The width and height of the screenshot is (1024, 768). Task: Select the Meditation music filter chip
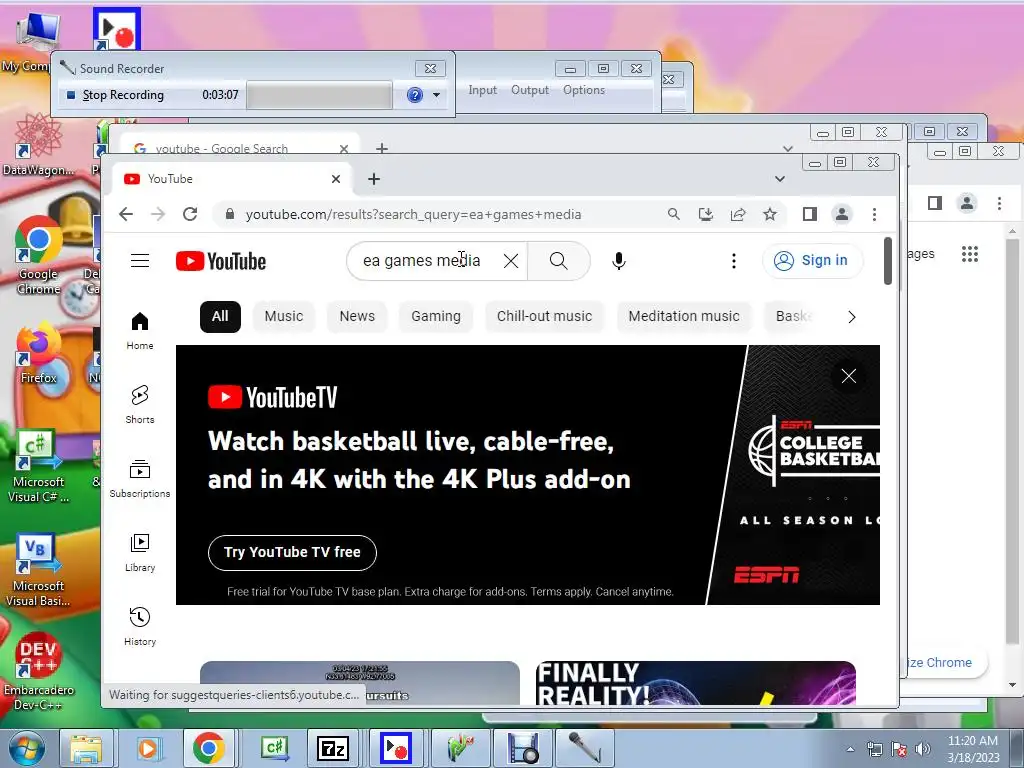684,317
